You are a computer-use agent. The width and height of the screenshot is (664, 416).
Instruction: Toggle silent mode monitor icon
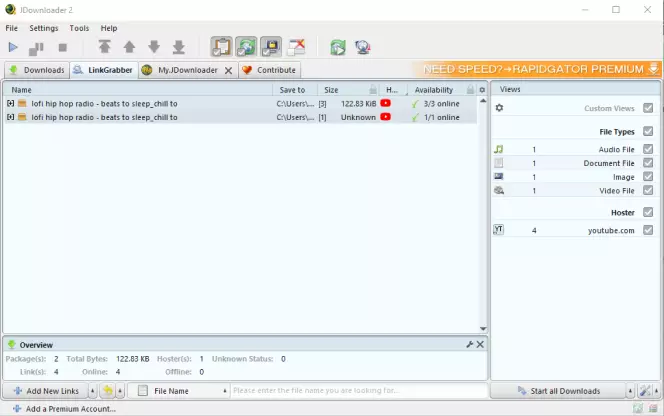pos(271,47)
